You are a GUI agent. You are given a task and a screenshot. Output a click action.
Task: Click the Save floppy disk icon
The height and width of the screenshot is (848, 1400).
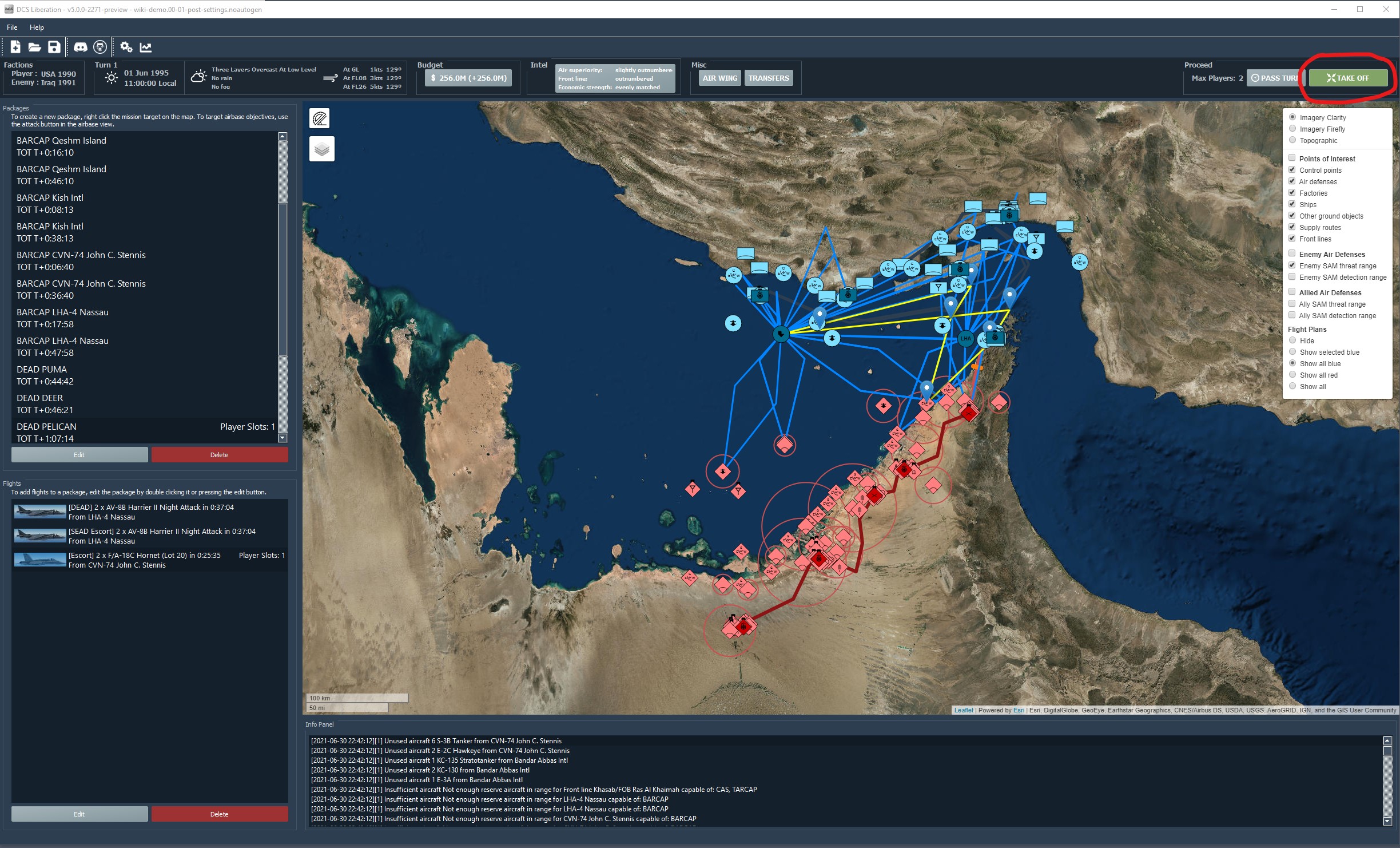(x=54, y=47)
